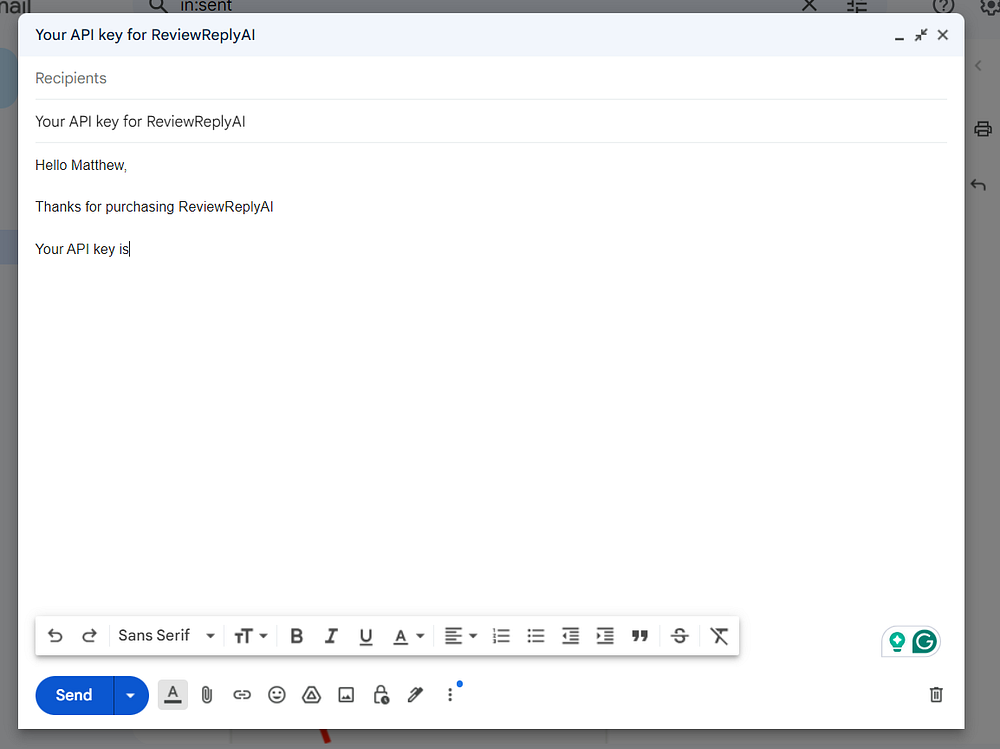This screenshot has height=749, width=1000.
Task: Send the email
Action: 74,695
